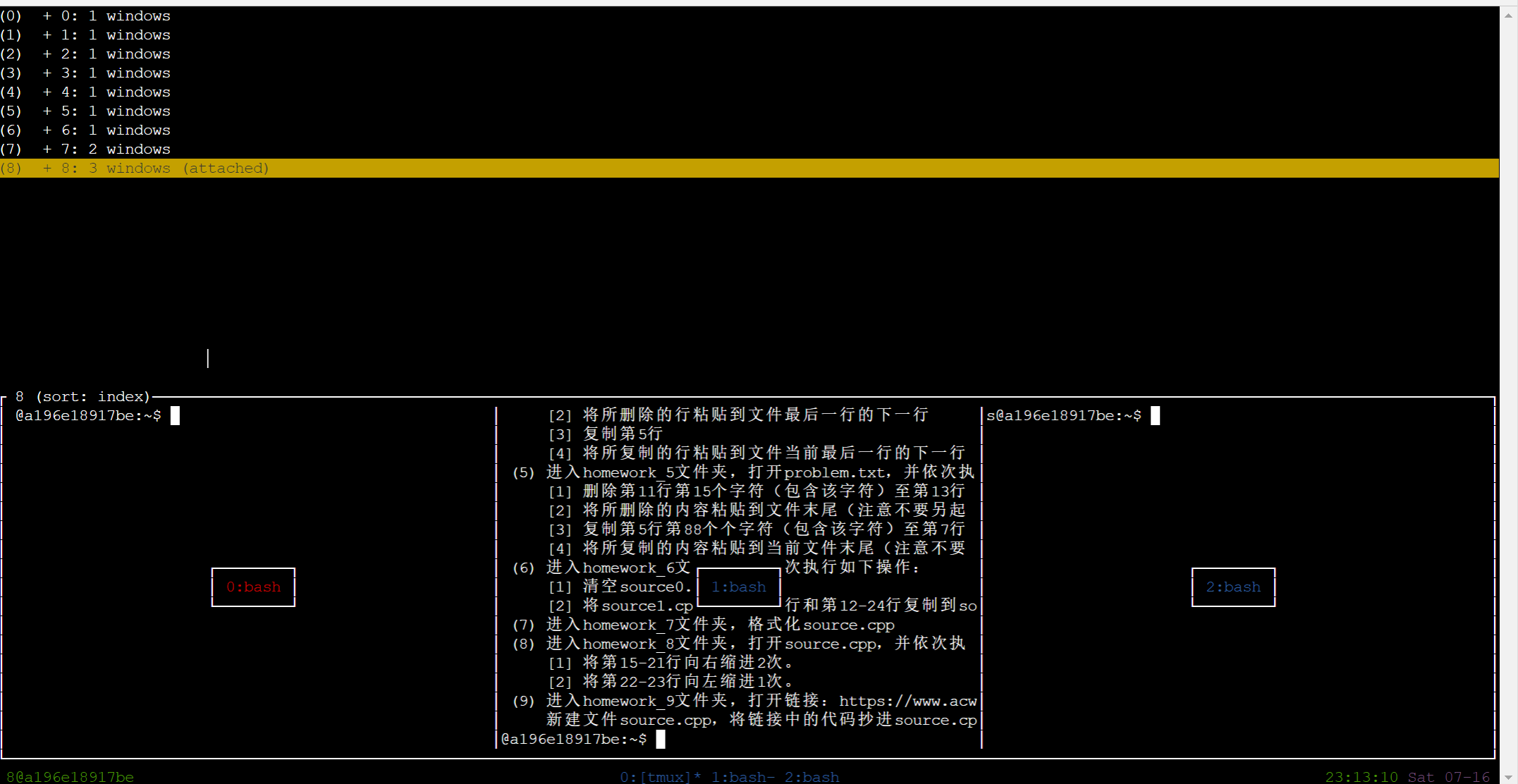Click line '(9) 进入homework_9文件夹'
This screenshot has width=1518, height=784.
745,700
